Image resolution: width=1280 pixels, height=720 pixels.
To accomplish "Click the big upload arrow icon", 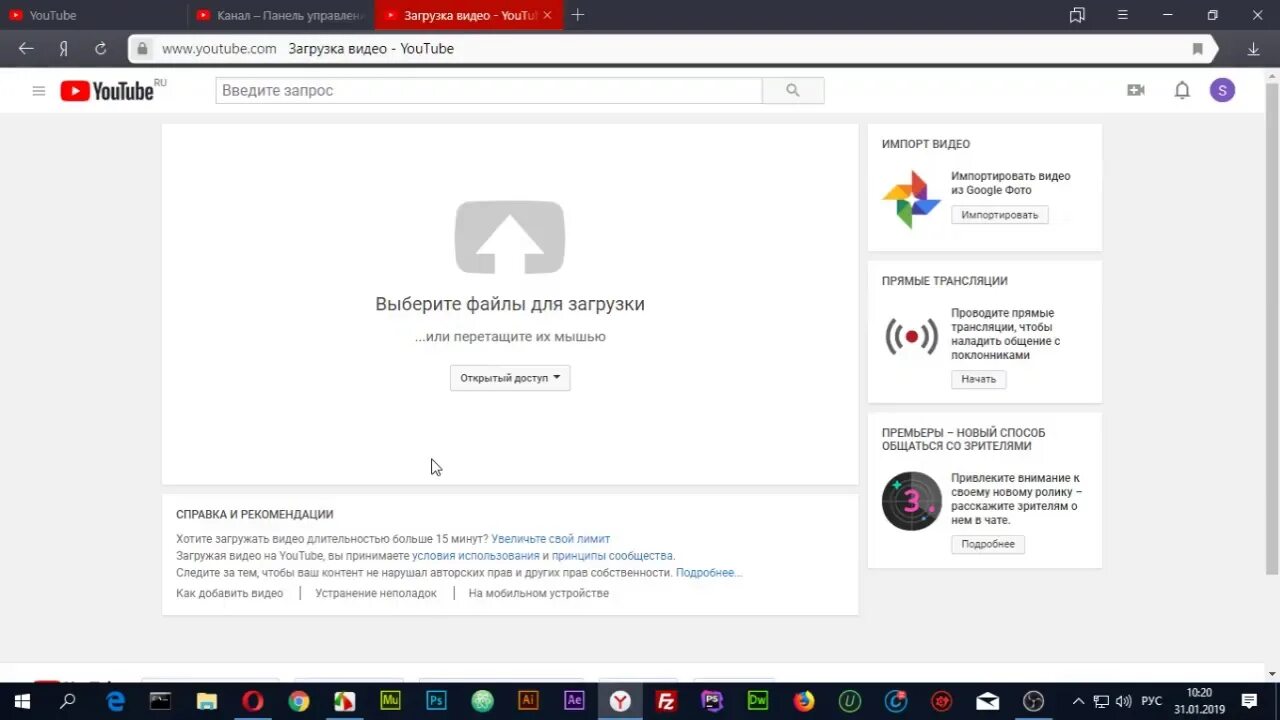I will click(510, 237).
